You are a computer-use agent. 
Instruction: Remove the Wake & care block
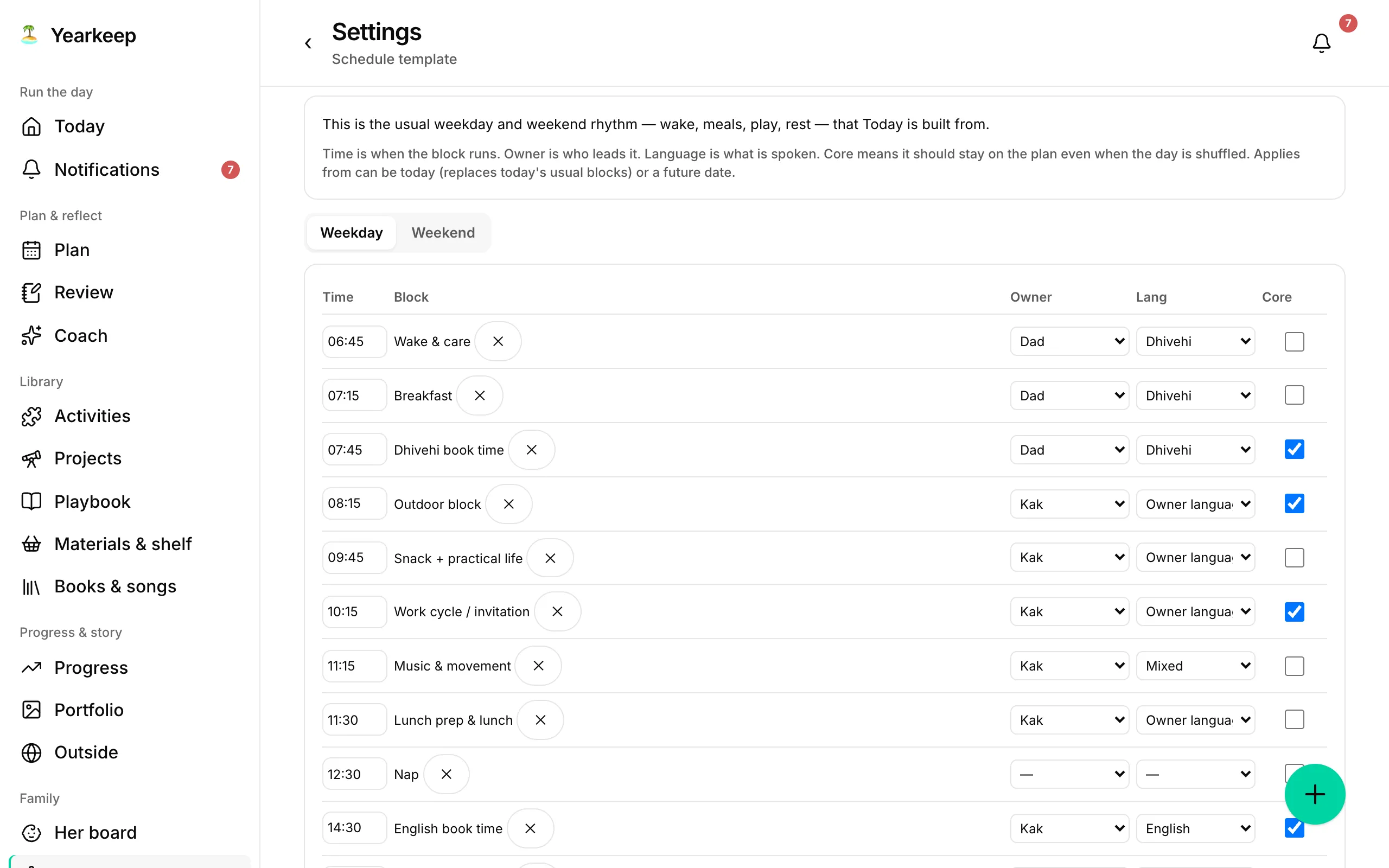point(498,342)
